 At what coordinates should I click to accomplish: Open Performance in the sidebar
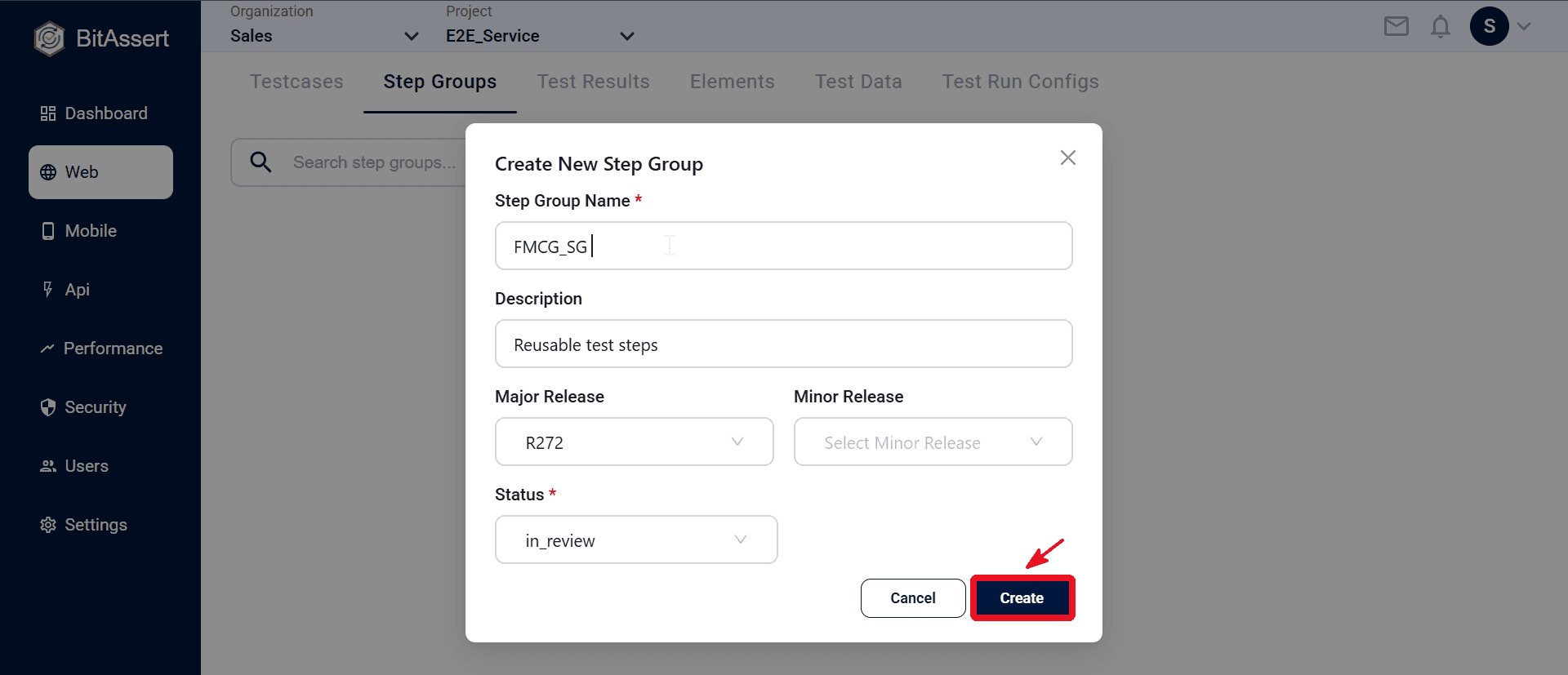coord(100,349)
